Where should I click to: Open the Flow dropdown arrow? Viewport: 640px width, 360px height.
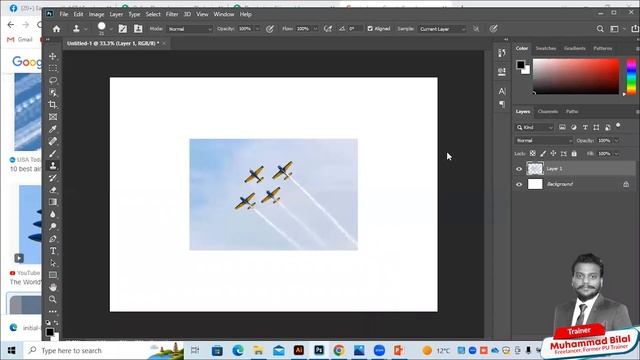(x=315, y=29)
